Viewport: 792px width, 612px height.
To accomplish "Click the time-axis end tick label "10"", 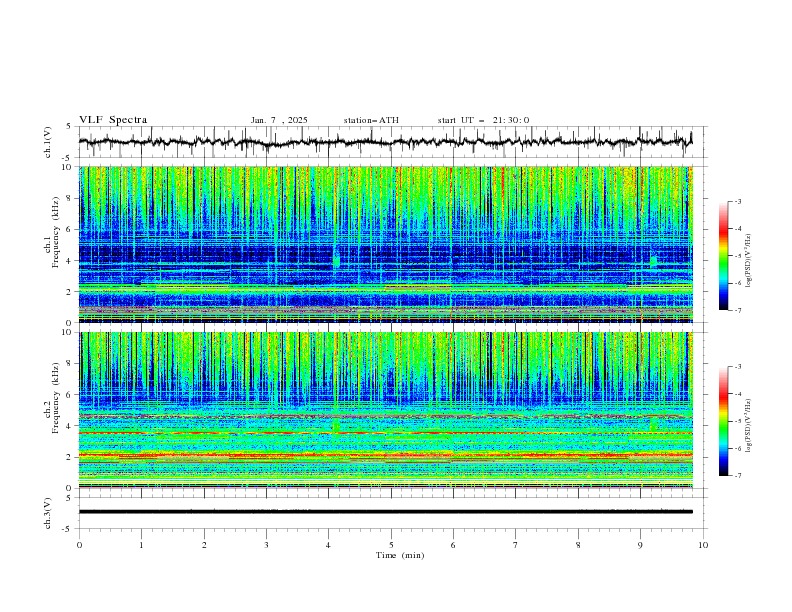I will click(703, 545).
